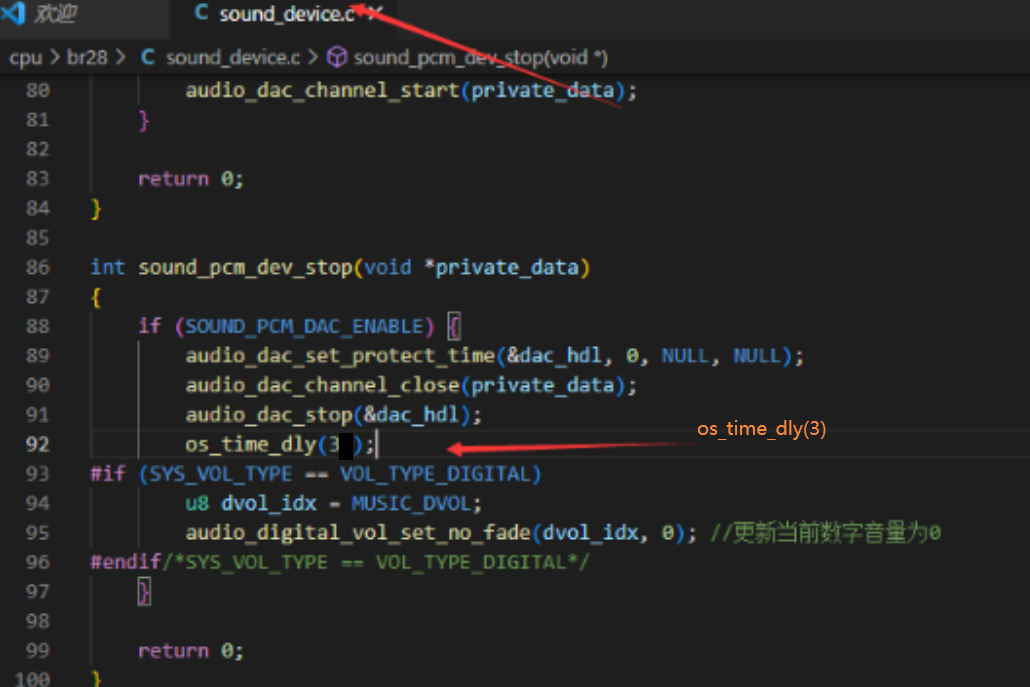The height and width of the screenshot is (687, 1030).
Task: Click audio_dac_set_protect_time call on line 89
Action: (340, 356)
